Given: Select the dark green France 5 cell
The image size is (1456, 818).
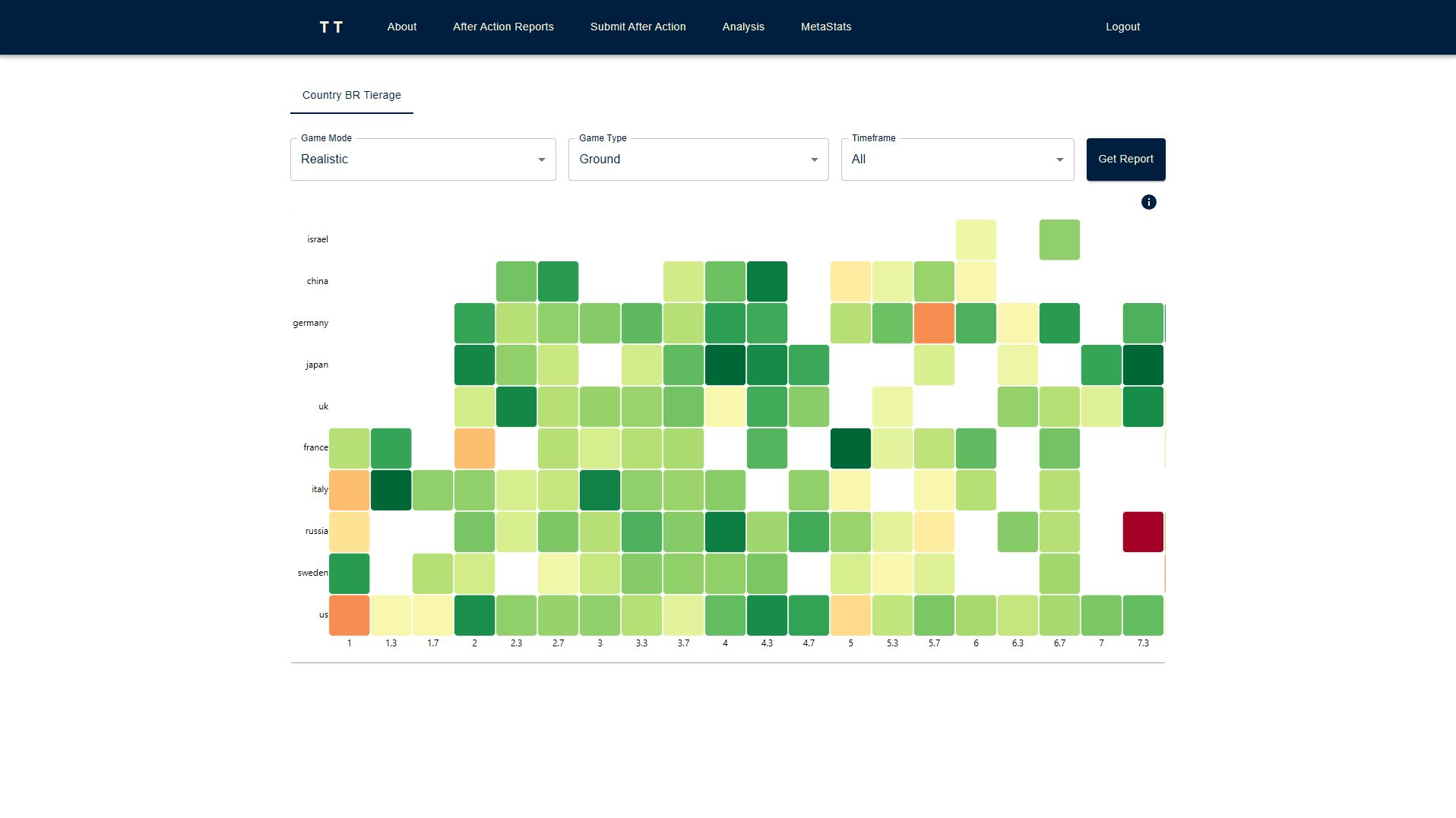Looking at the screenshot, I should tap(850, 448).
